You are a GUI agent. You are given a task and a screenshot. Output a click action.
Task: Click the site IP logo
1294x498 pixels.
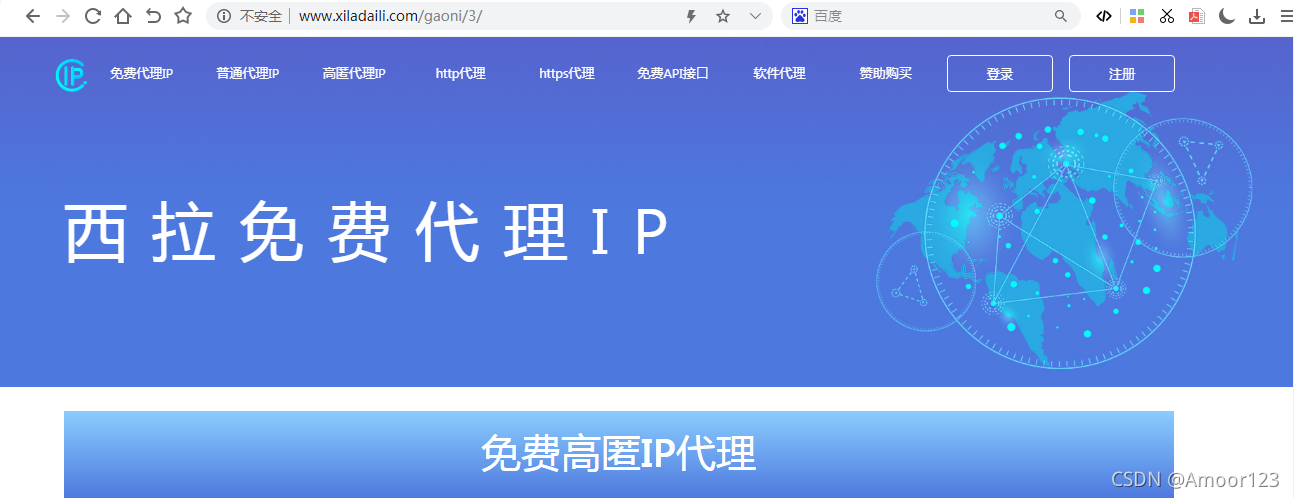point(71,74)
